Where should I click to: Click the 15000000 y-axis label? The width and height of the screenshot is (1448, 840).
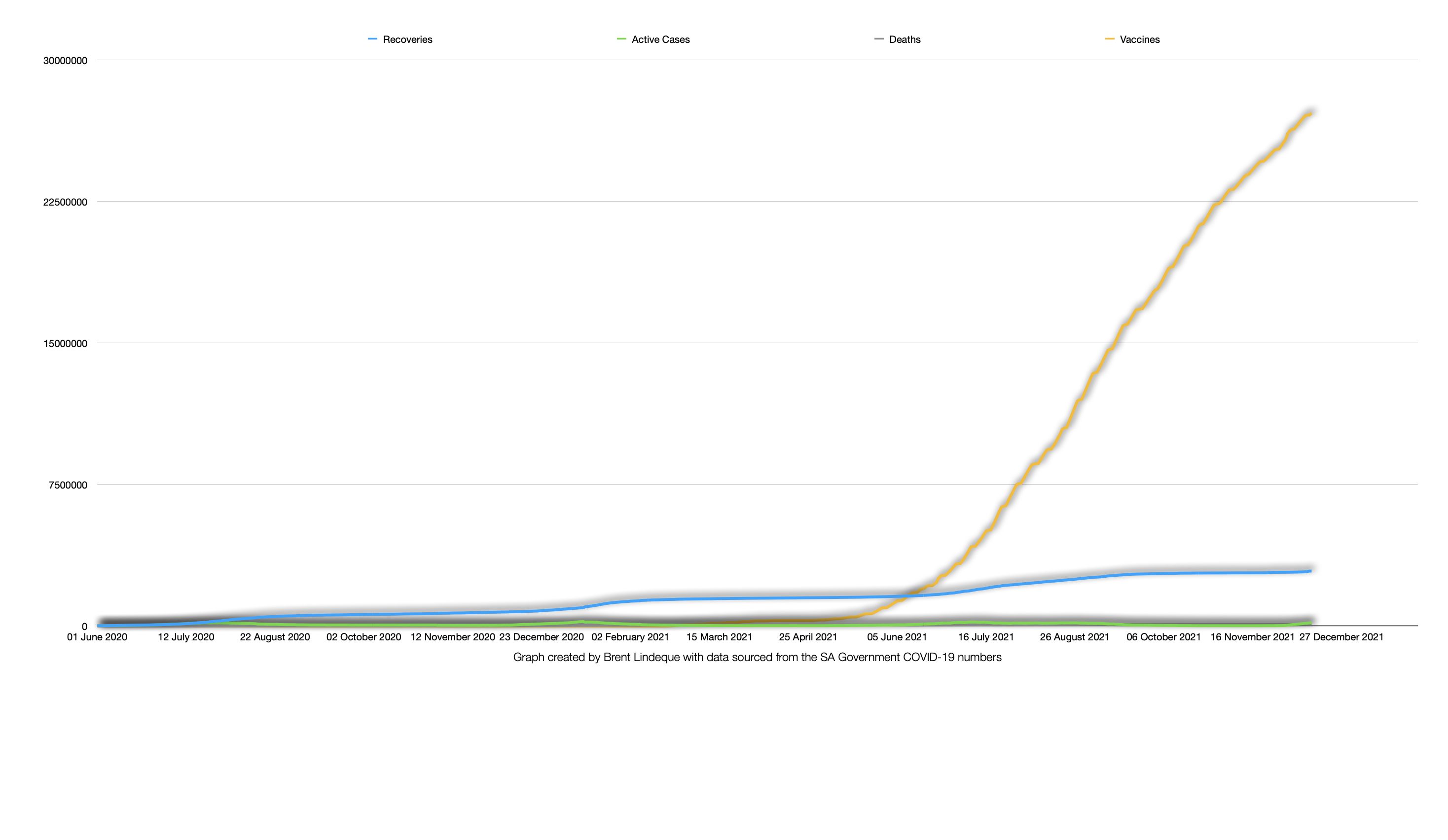click(x=65, y=344)
